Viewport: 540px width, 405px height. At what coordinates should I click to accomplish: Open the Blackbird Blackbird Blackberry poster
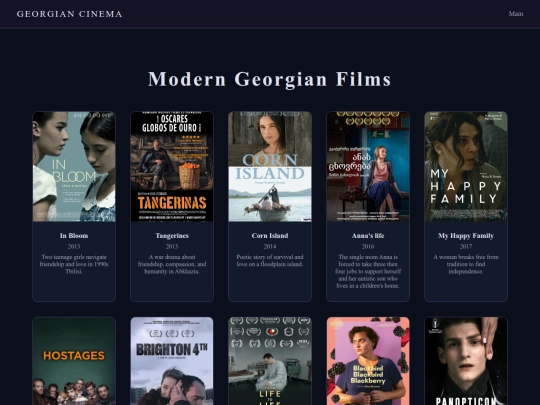point(368,361)
